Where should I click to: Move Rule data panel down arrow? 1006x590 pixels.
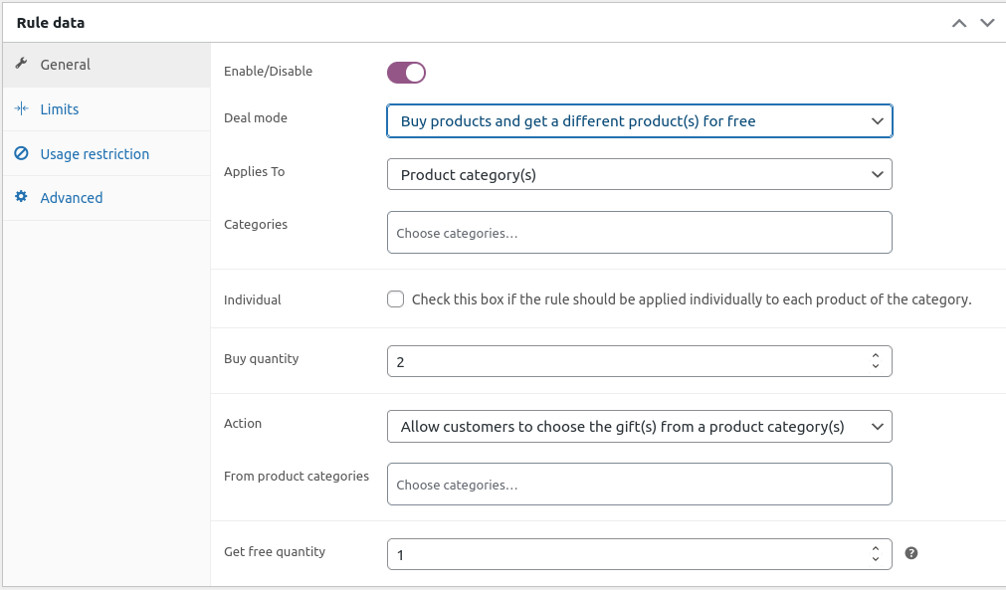pos(987,23)
